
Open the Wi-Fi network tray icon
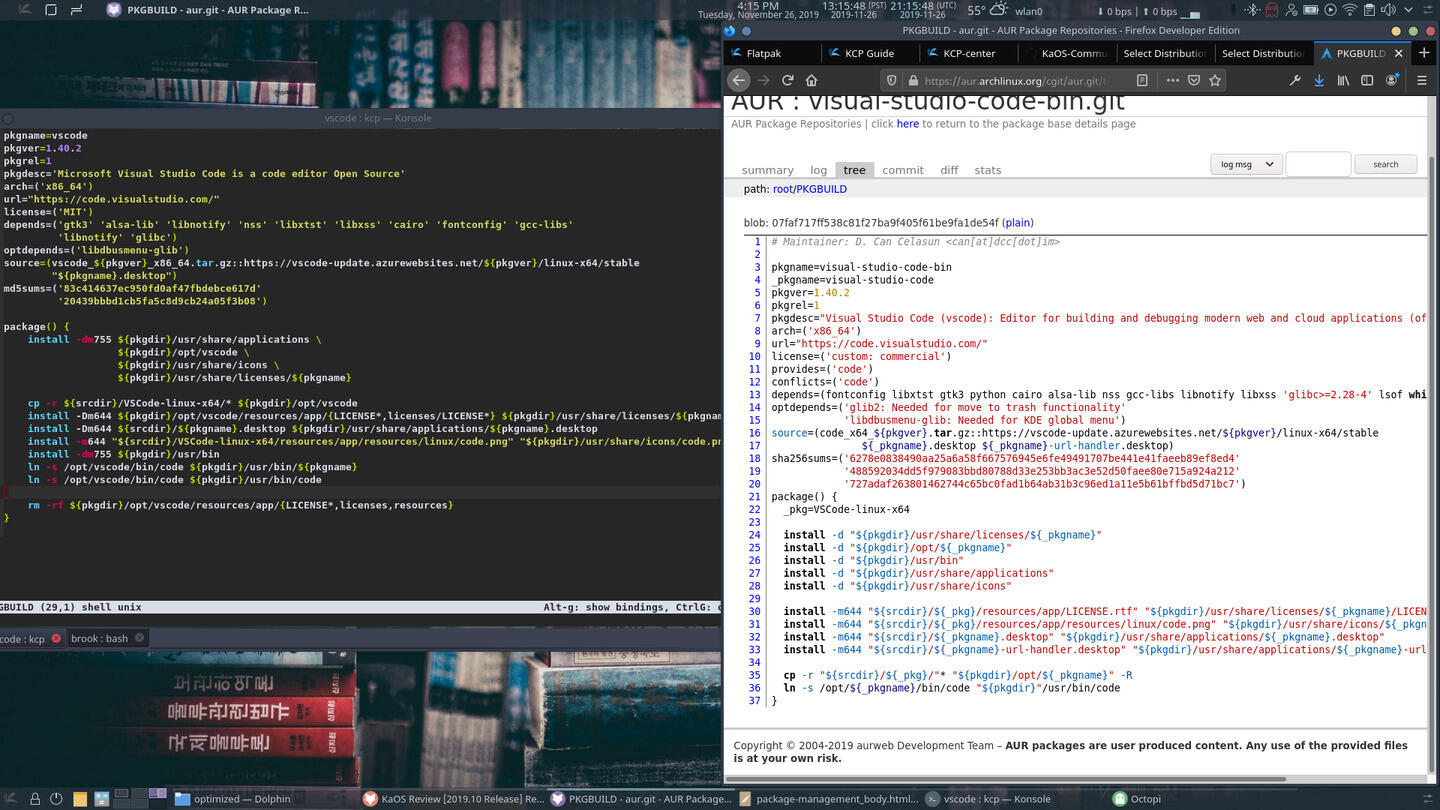[1349, 10]
